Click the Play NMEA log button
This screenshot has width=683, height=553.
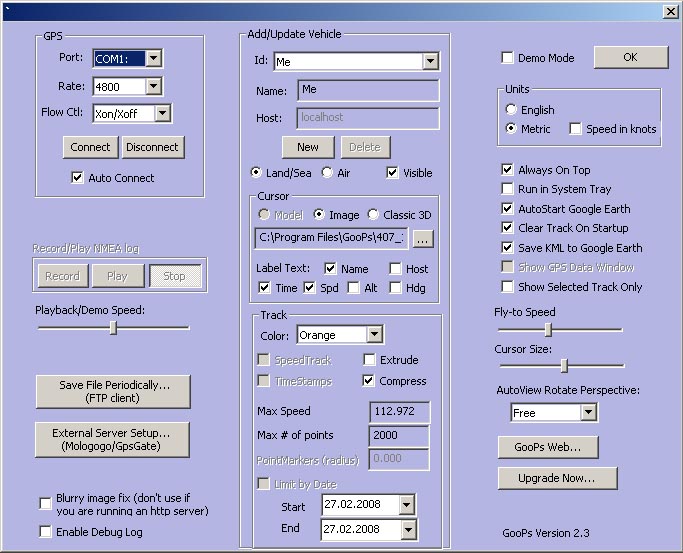117,276
